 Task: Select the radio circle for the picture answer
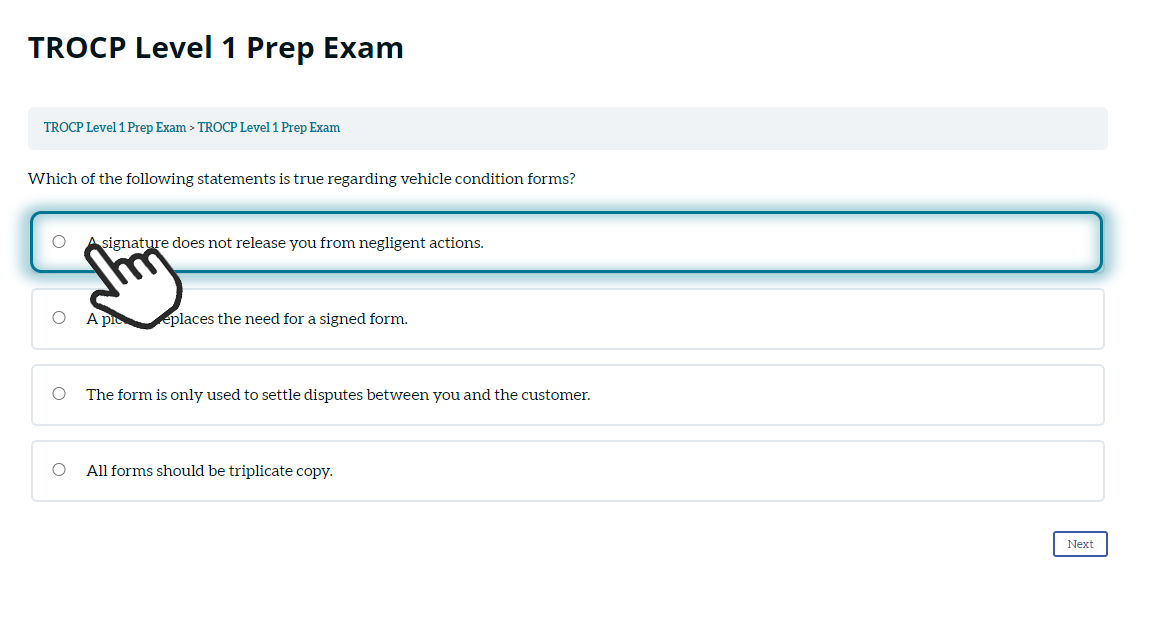click(x=59, y=318)
